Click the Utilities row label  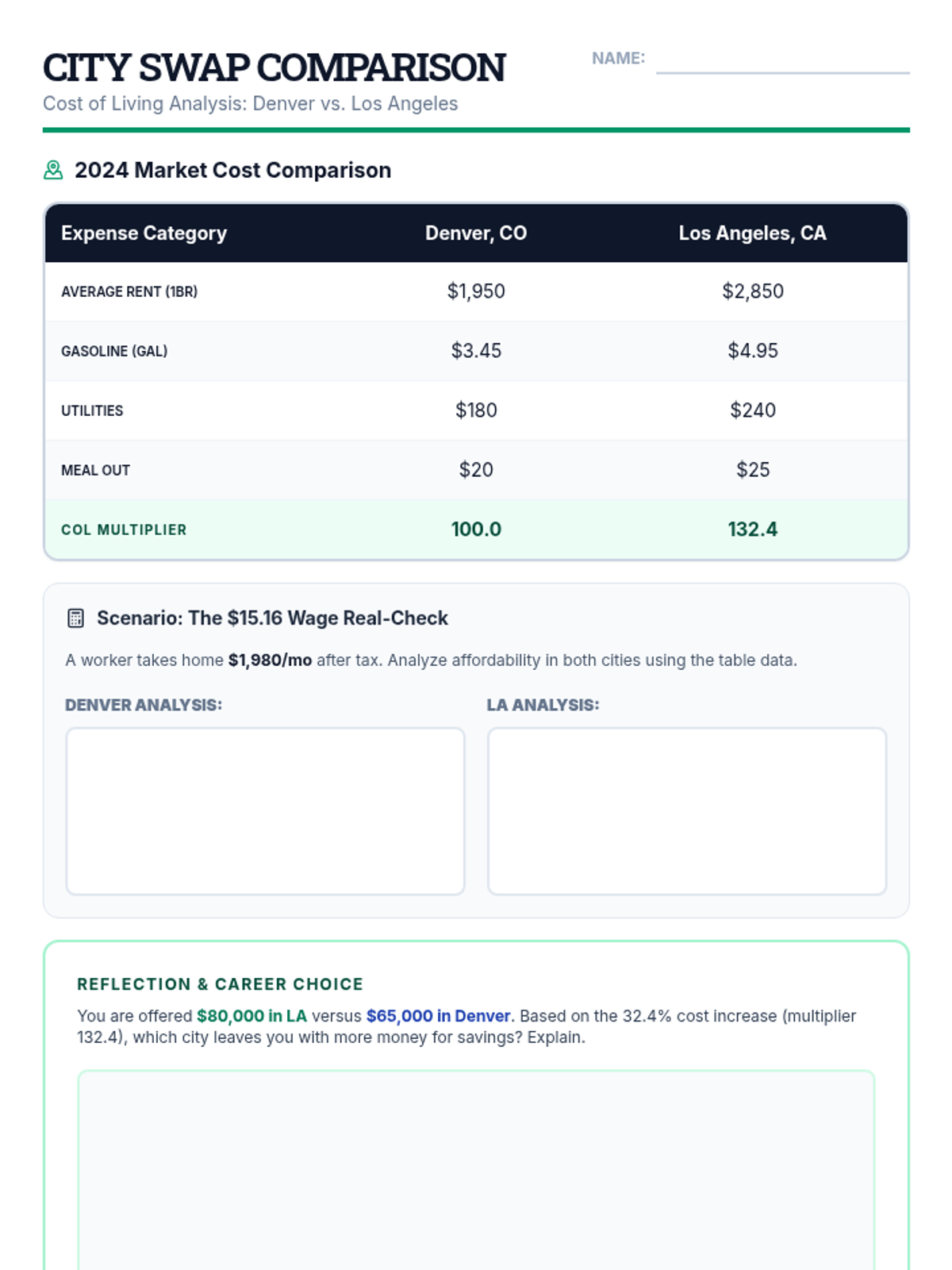[x=92, y=410]
